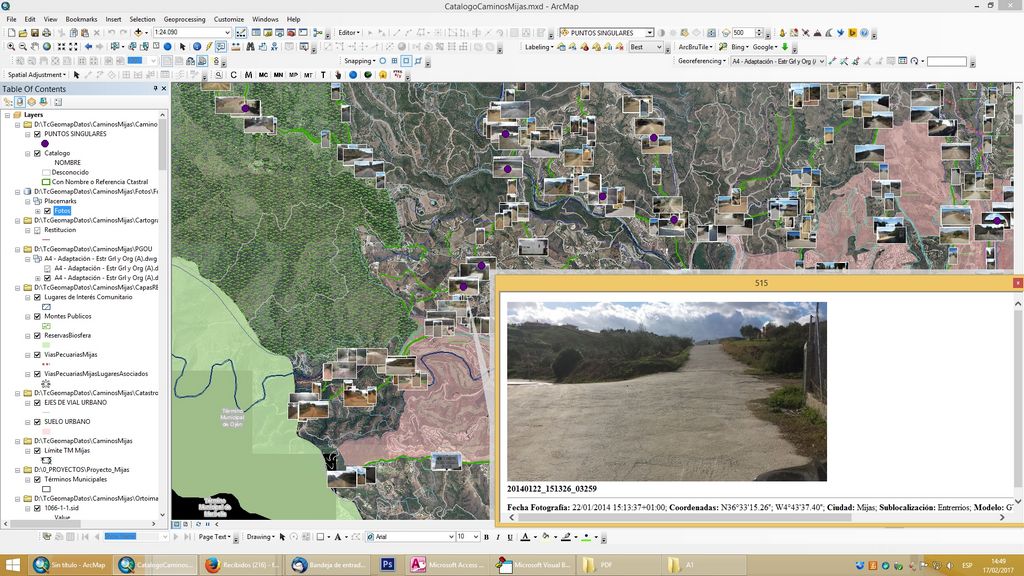Click the Full Extent globe icon
Image resolution: width=1024 pixels, height=576 pixels.
point(48,46)
